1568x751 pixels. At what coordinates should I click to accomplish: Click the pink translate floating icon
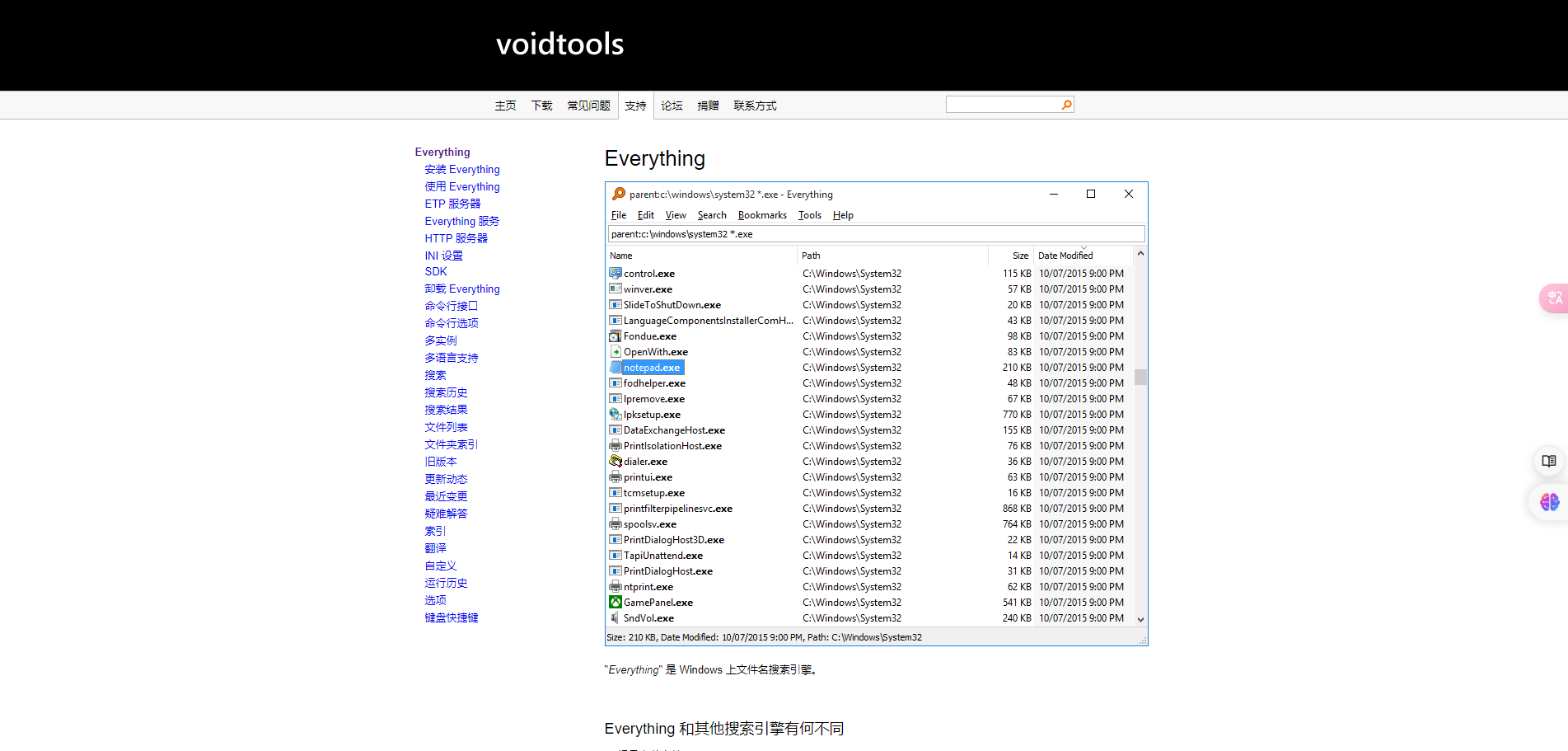click(x=1554, y=298)
